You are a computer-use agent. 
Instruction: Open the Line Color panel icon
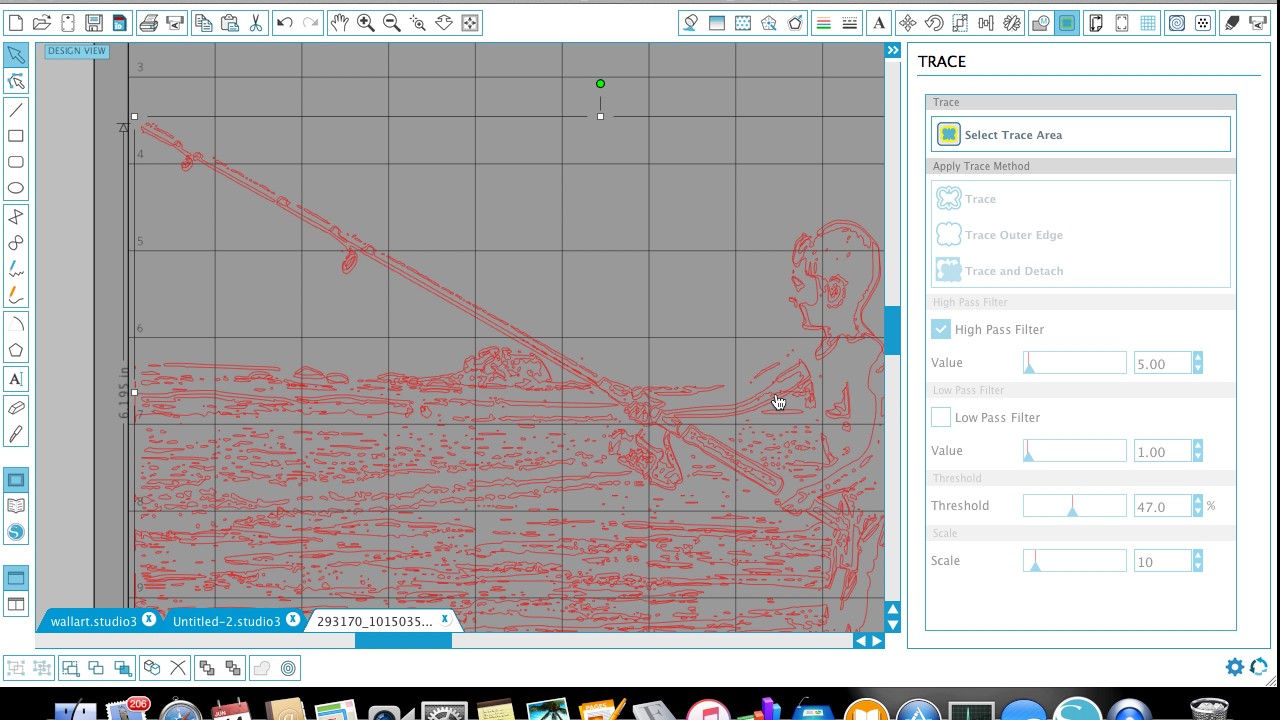[824, 22]
